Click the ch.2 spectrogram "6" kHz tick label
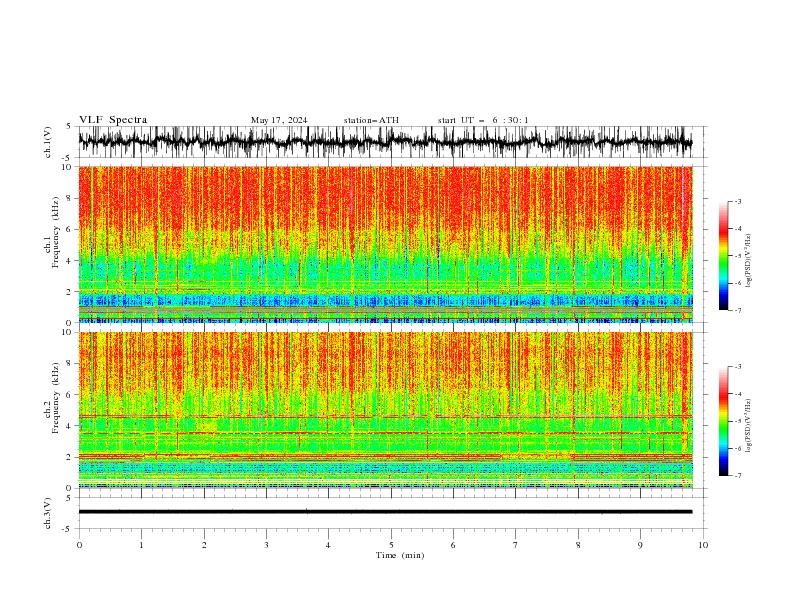 click(70, 395)
